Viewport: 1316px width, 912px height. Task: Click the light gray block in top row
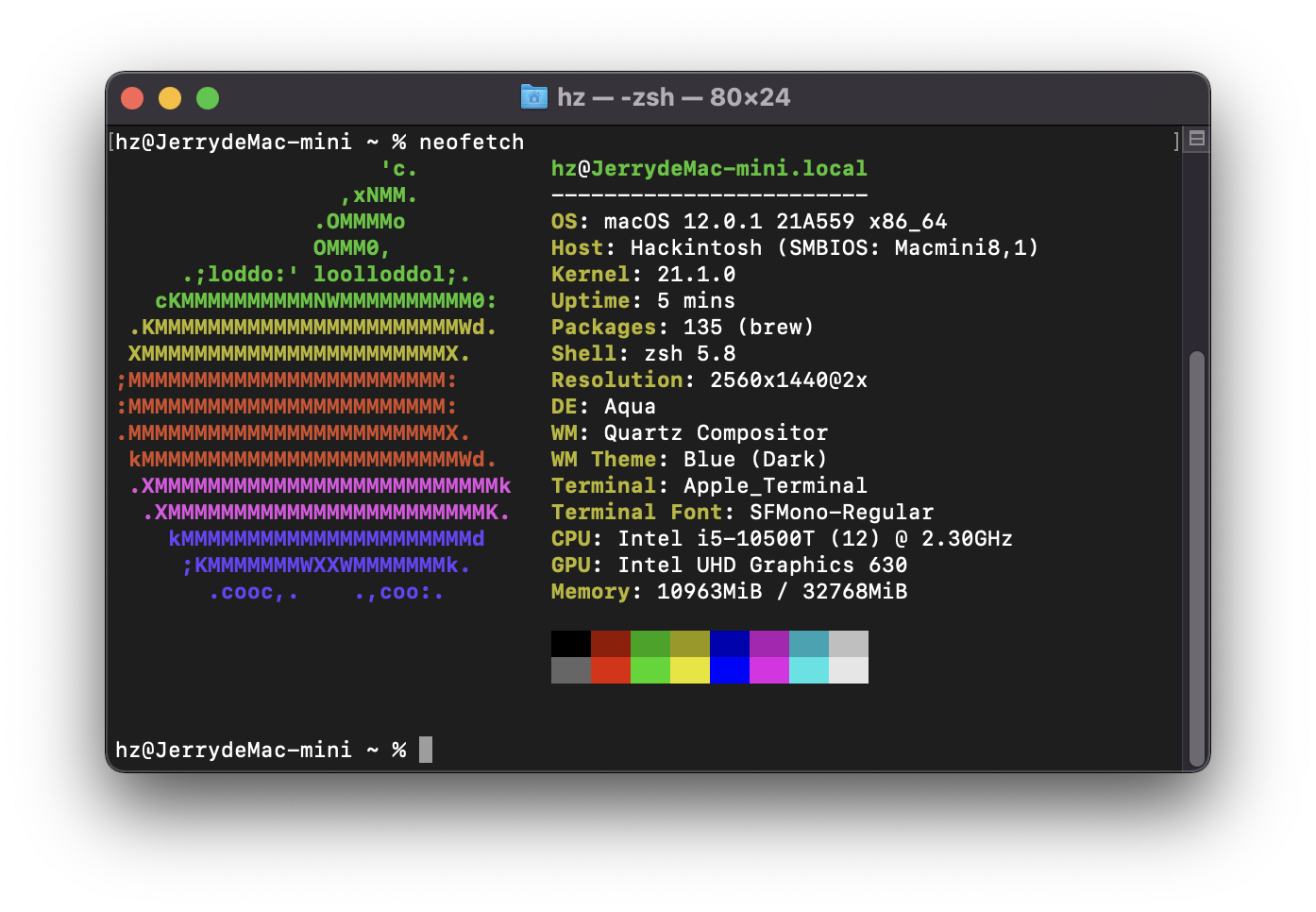pos(849,644)
